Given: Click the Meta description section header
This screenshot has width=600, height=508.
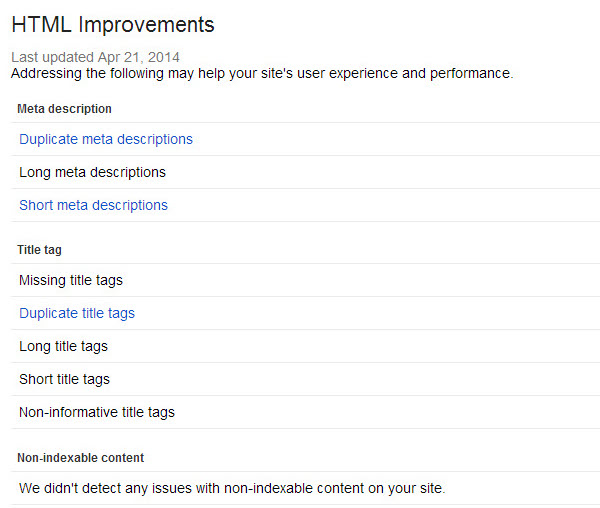Looking at the screenshot, I should 64,109.
